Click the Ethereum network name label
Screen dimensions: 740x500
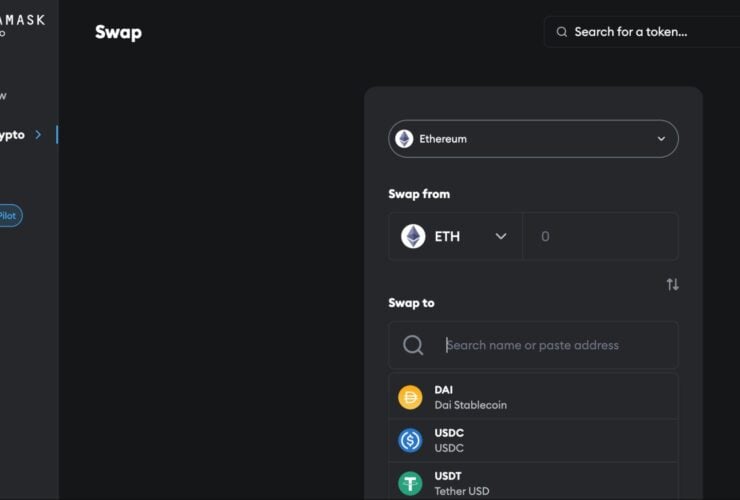tap(443, 139)
